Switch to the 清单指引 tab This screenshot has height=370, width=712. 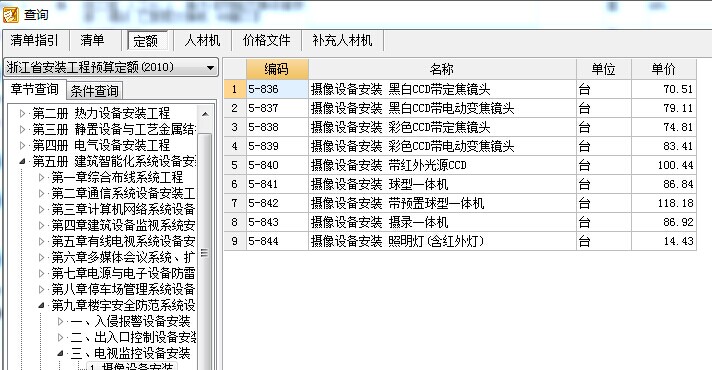tap(35, 40)
